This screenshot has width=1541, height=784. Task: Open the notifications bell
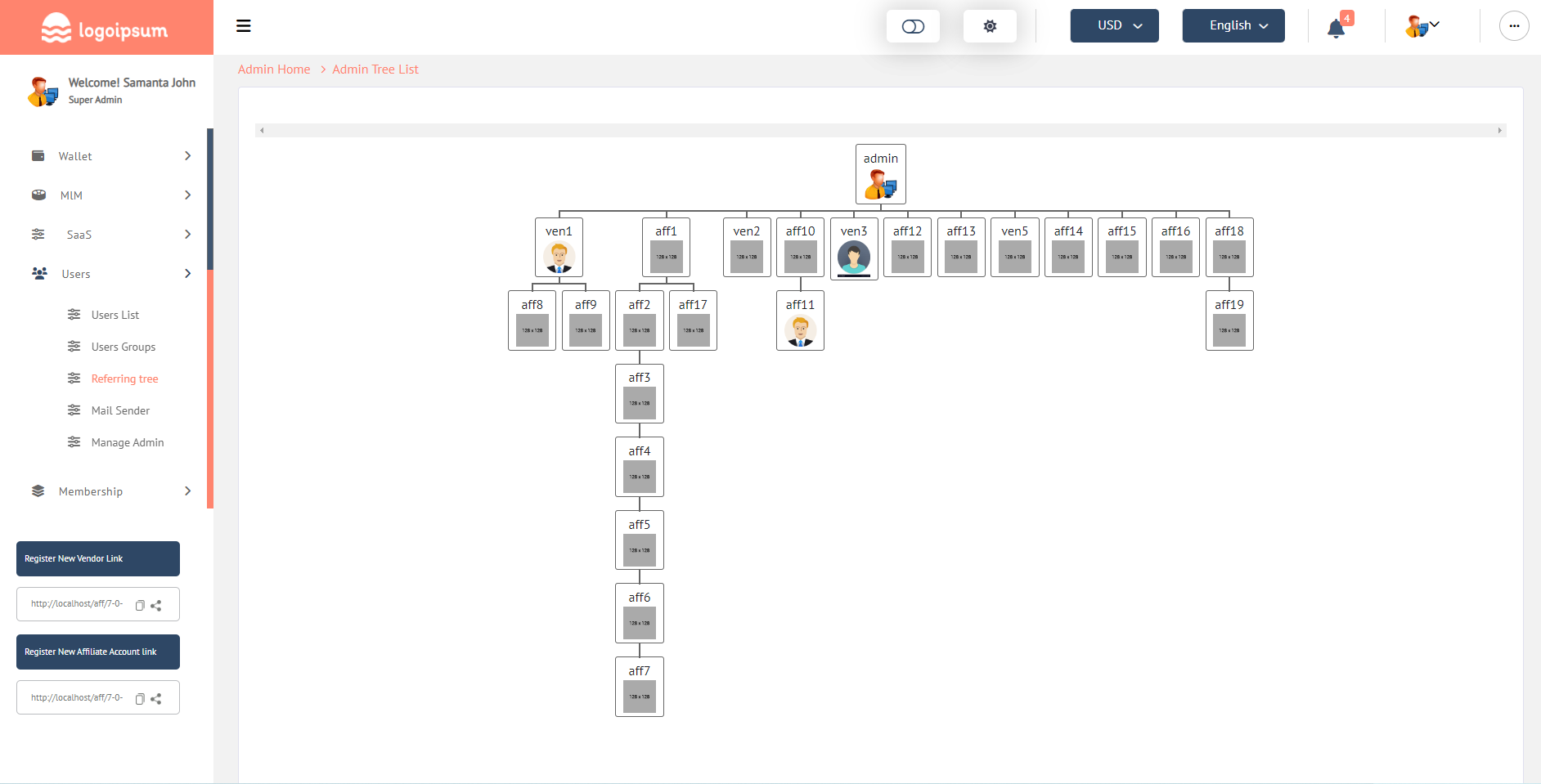coord(1336,28)
